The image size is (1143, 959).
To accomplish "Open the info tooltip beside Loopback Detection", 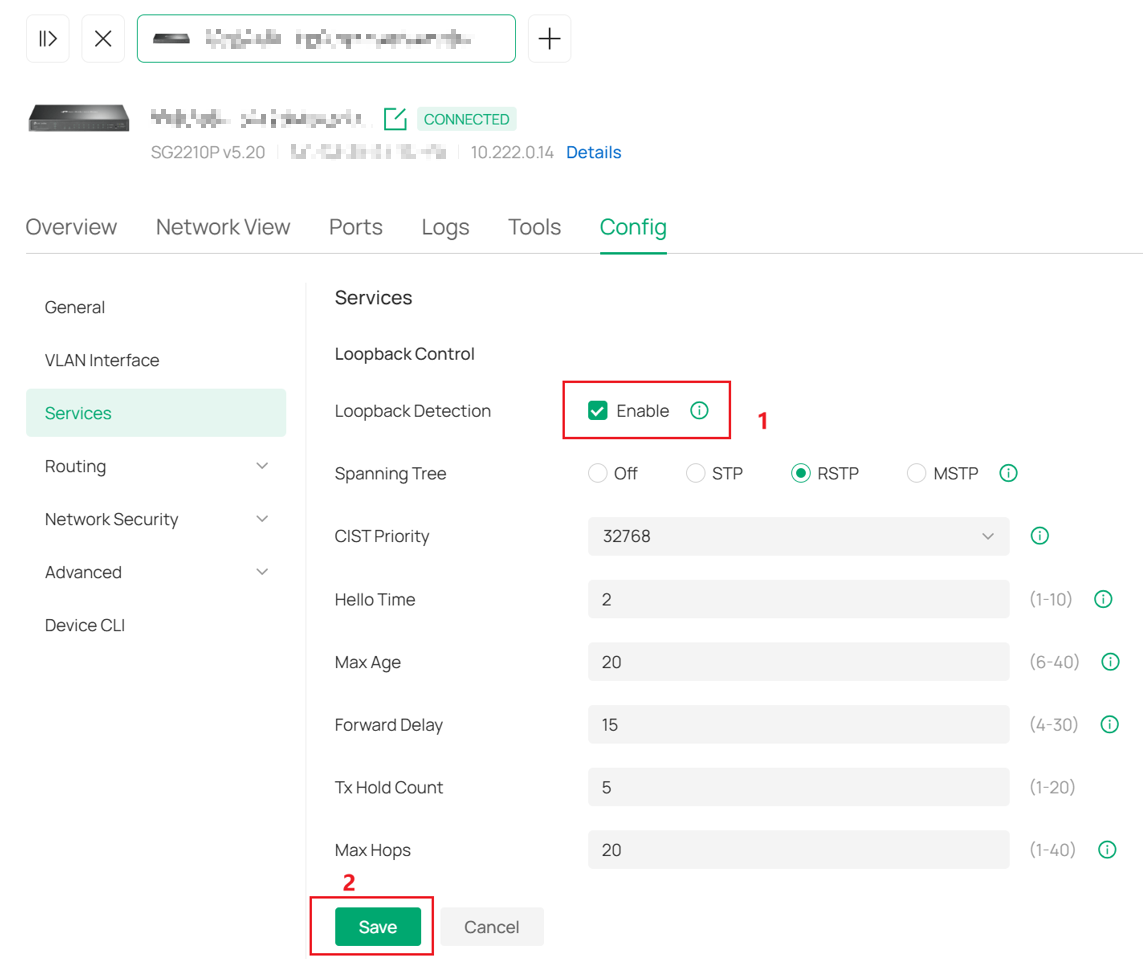I will (x=700, y=410).
